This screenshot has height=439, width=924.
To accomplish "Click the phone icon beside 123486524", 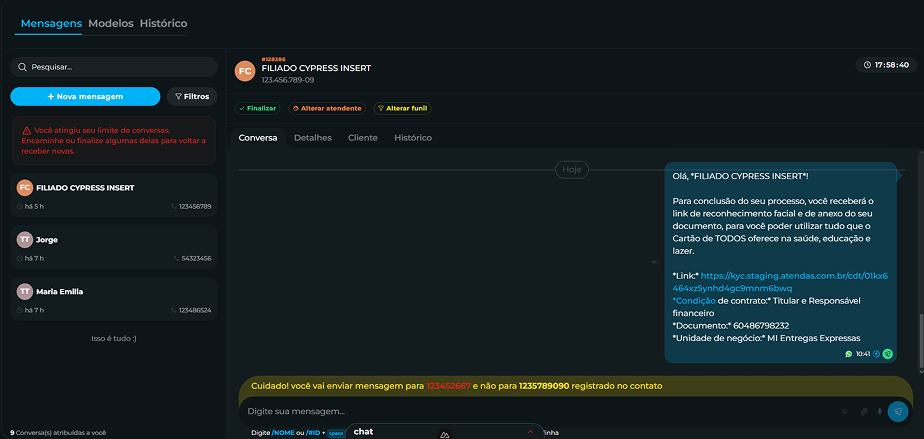I will 174,311.
